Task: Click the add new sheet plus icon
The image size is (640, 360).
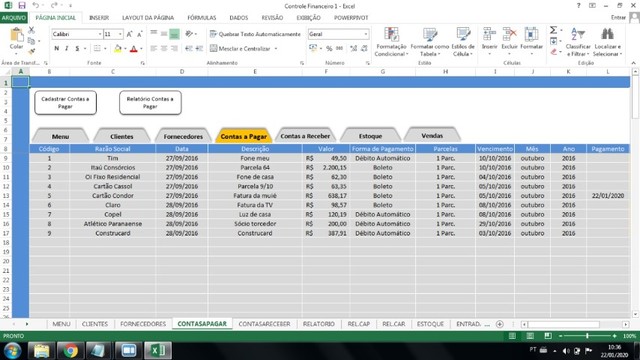Action: [x=500, y=324]
